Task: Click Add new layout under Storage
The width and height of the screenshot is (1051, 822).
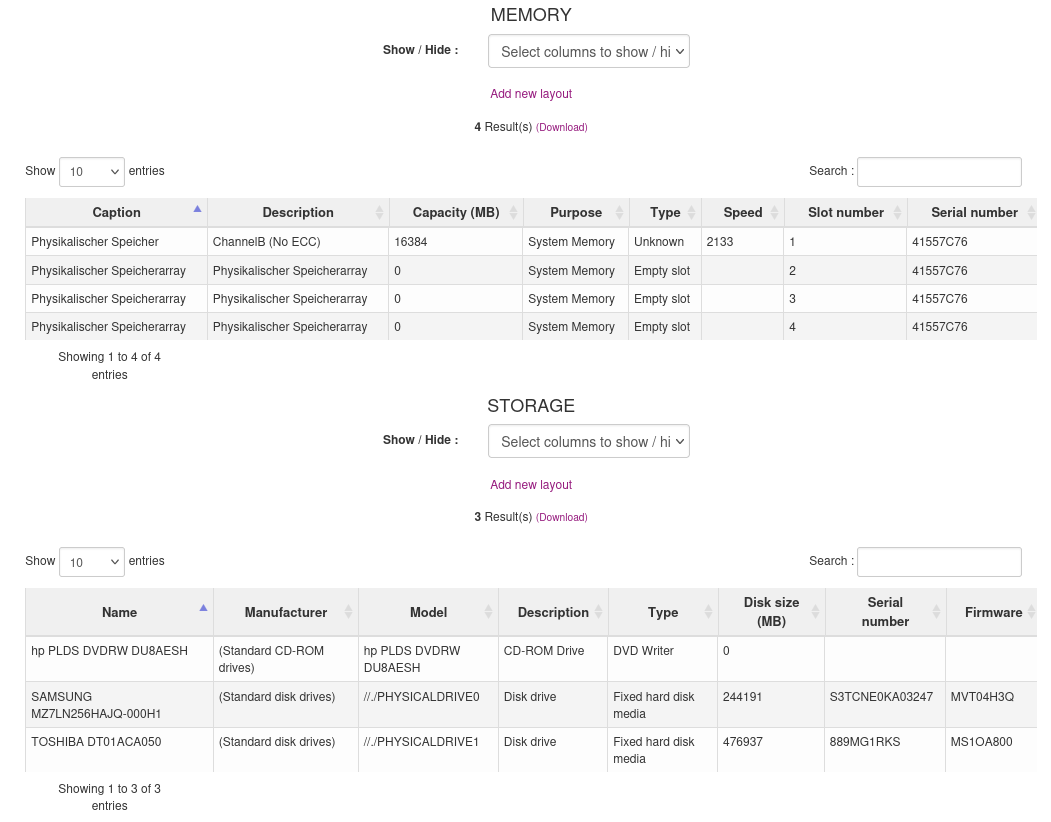Action: [x=531, y=485]
